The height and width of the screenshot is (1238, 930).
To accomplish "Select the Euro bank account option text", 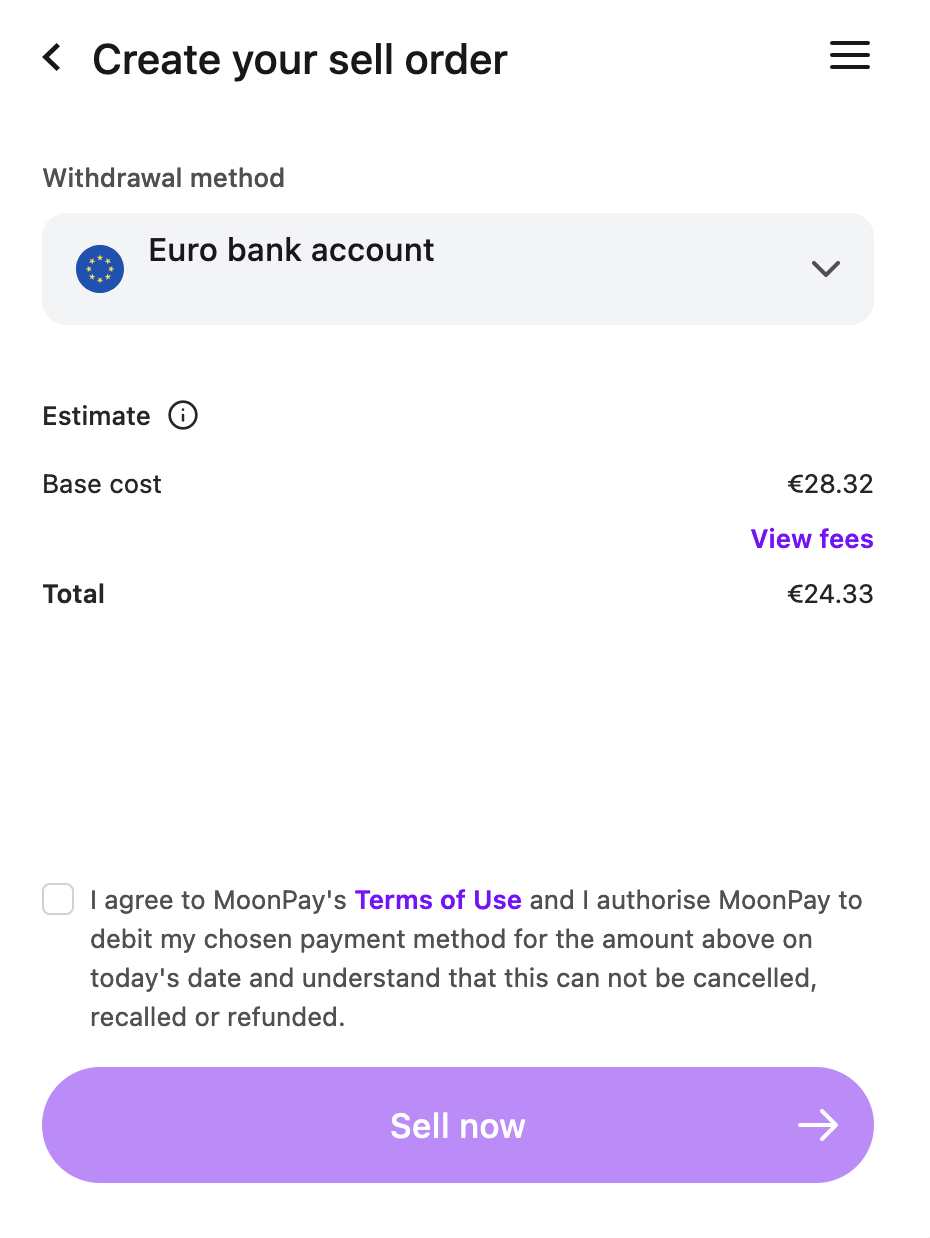I will 291,250.
